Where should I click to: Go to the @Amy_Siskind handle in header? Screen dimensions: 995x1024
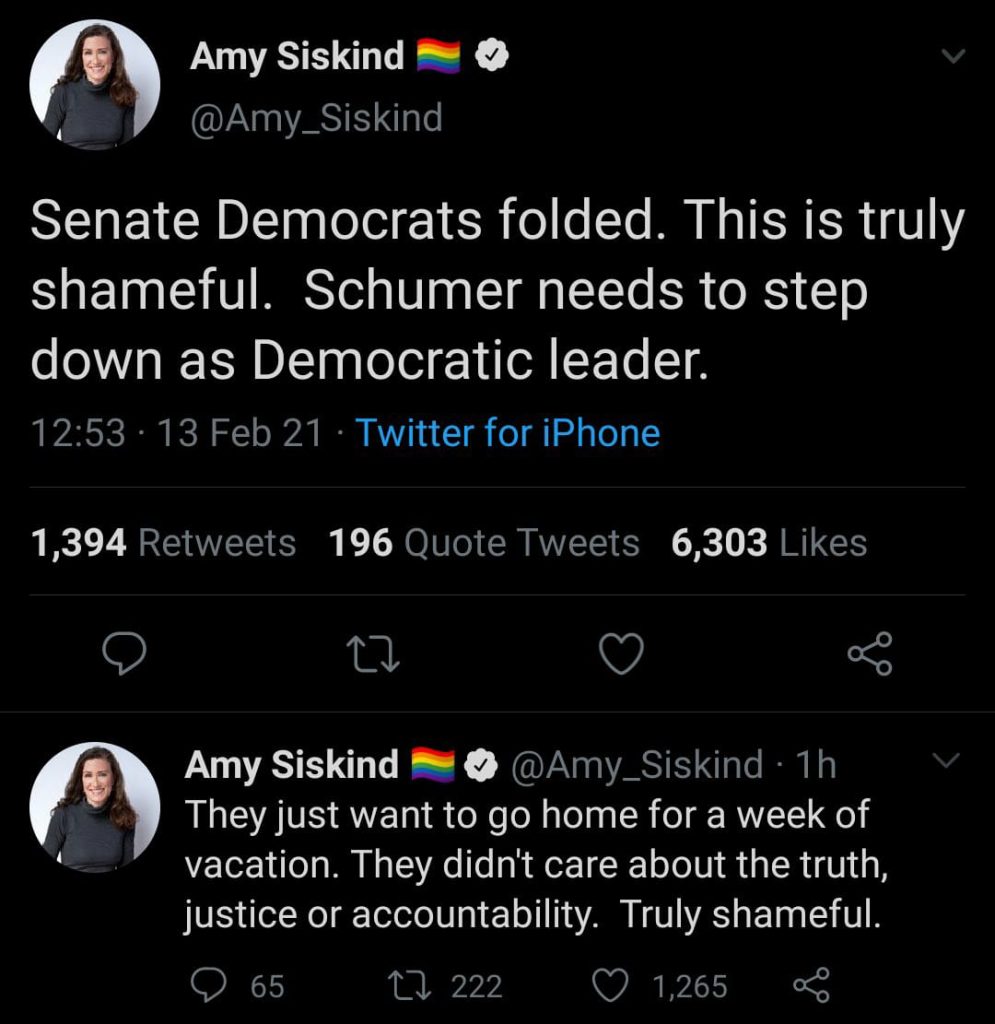(x=315, y=117)
